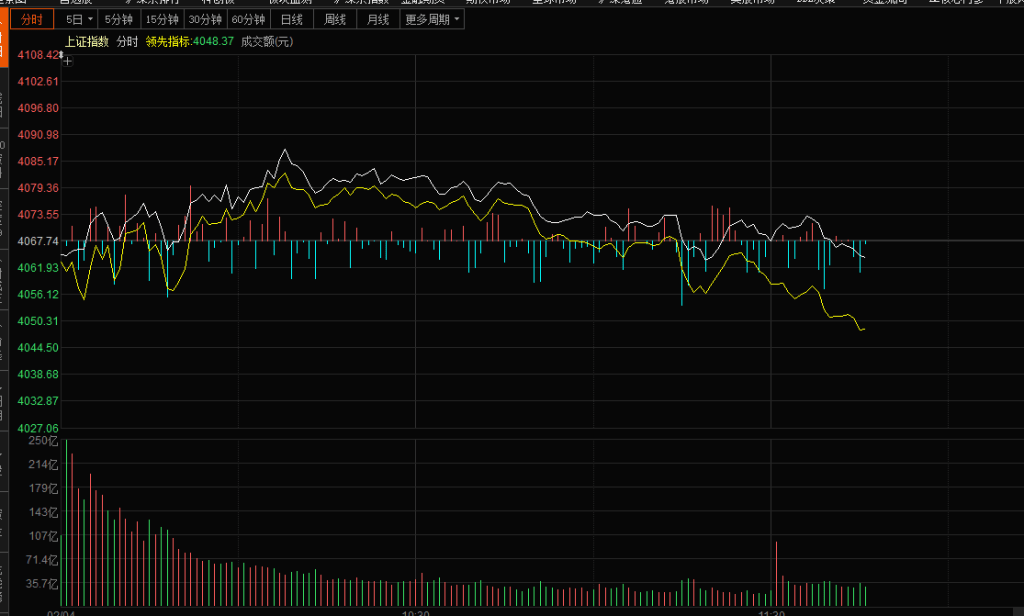Expand the 更多周期 dropdown
The height and width of the screenshot is (616, 1024).
432,19
